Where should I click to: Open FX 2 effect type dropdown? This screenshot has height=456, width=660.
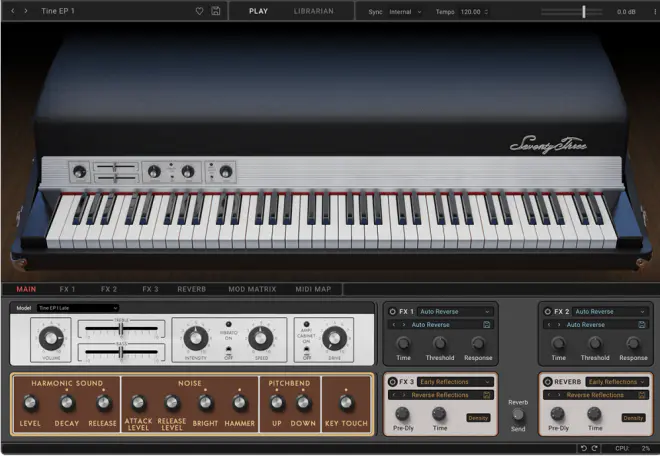click(x=609, y=312)
